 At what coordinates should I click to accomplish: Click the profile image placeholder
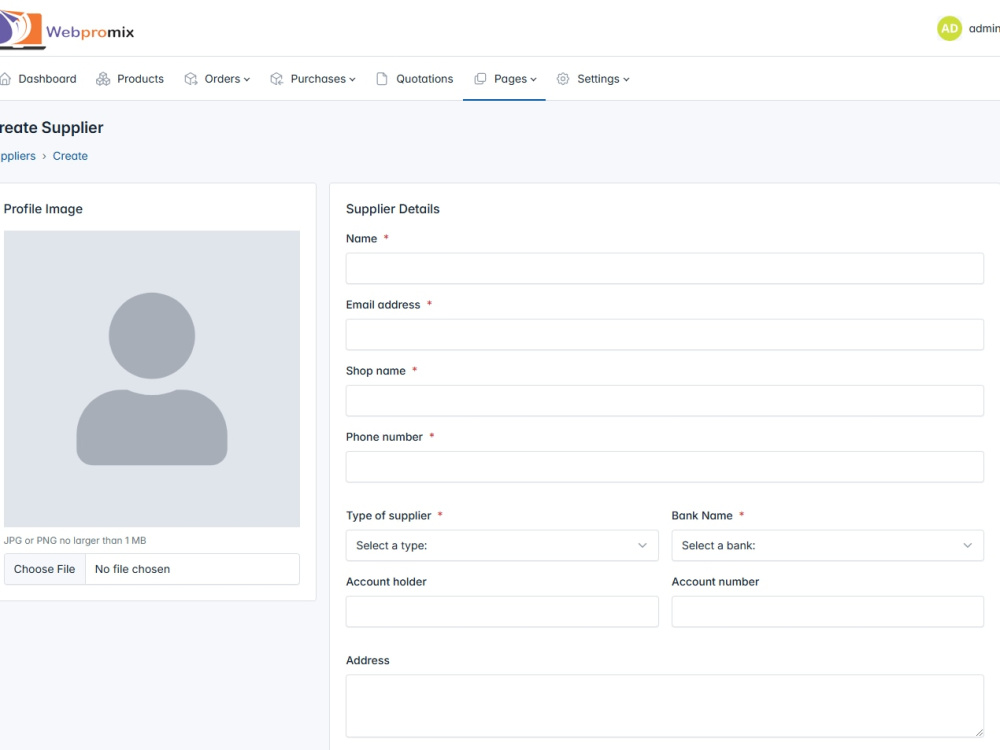[x=152, y=379]
